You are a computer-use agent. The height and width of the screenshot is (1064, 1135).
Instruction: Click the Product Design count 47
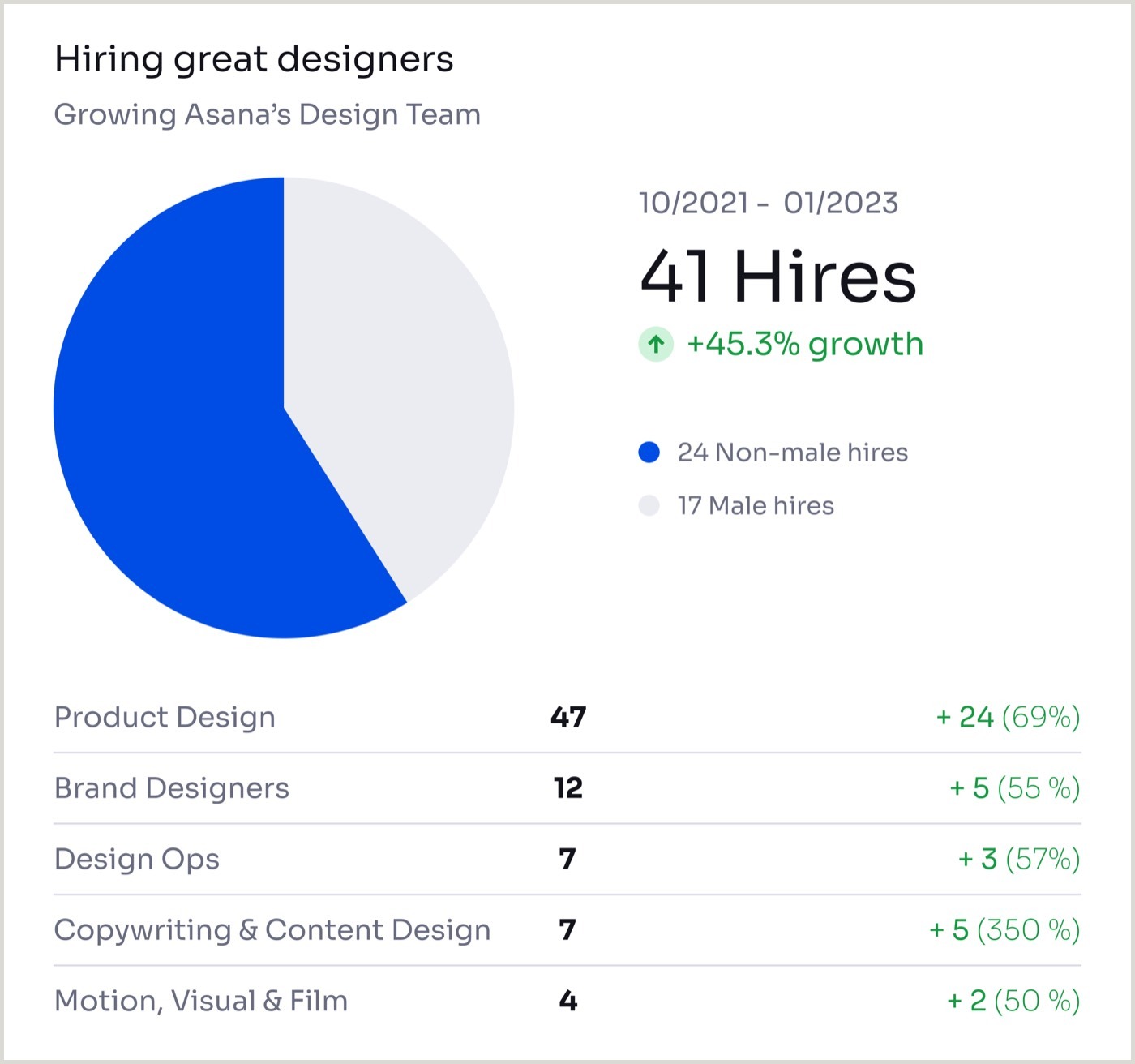568,717
